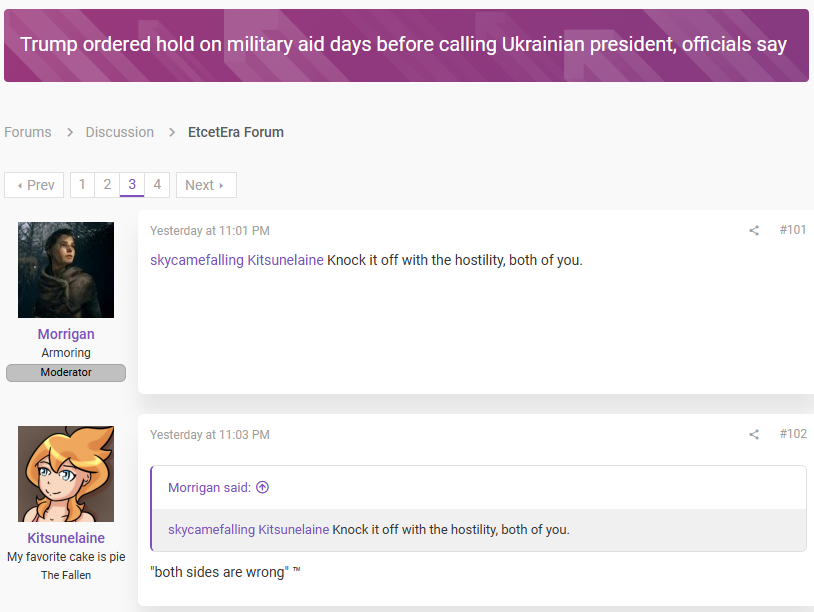814x612 pixels.
Task: Click skycamefalling mention inside quoted text
Action: [211, 529]
